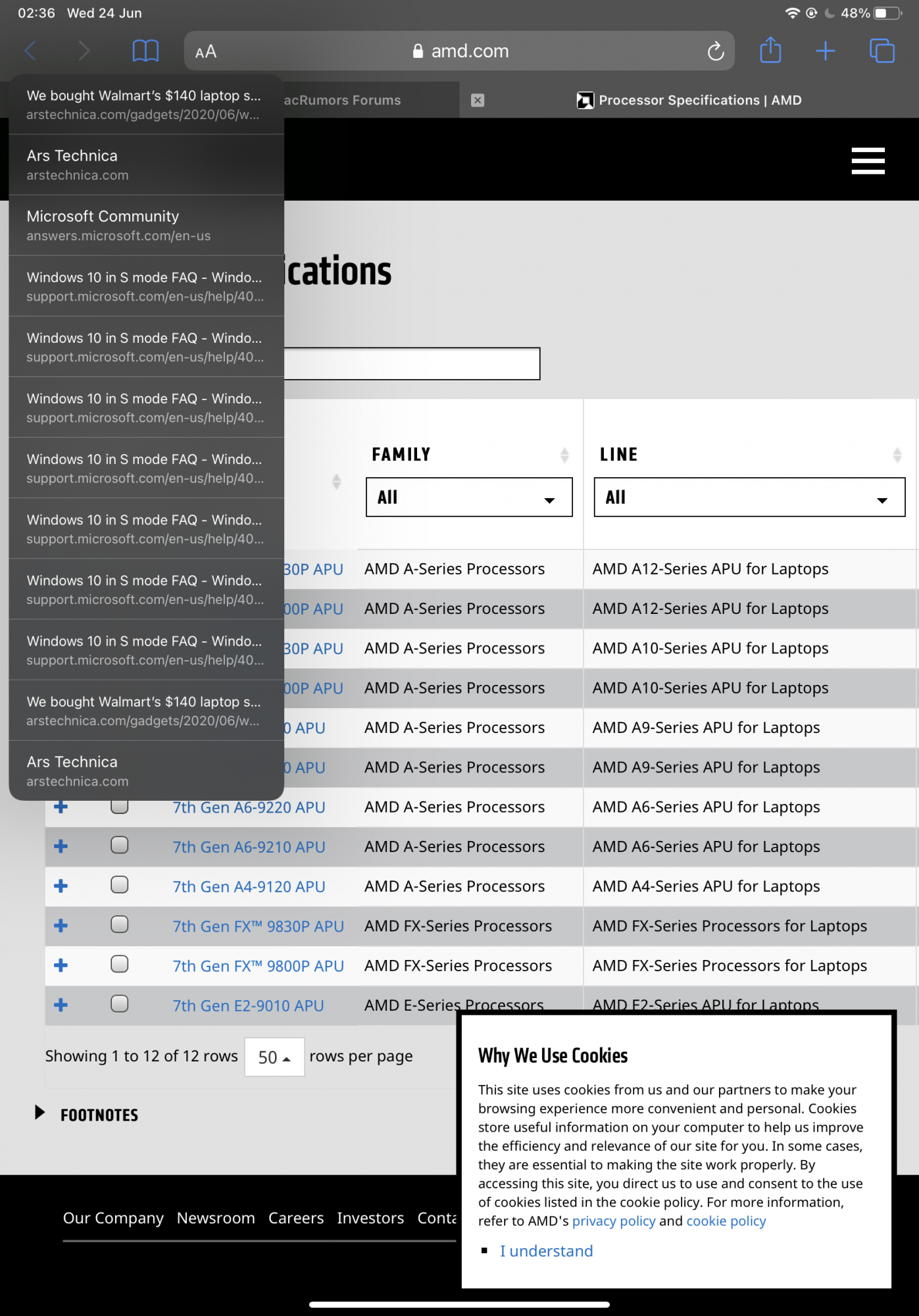Go back to the previous page
Image resolution: width=919 pixels, height=1316 pixels.
(x=30, y=51)
